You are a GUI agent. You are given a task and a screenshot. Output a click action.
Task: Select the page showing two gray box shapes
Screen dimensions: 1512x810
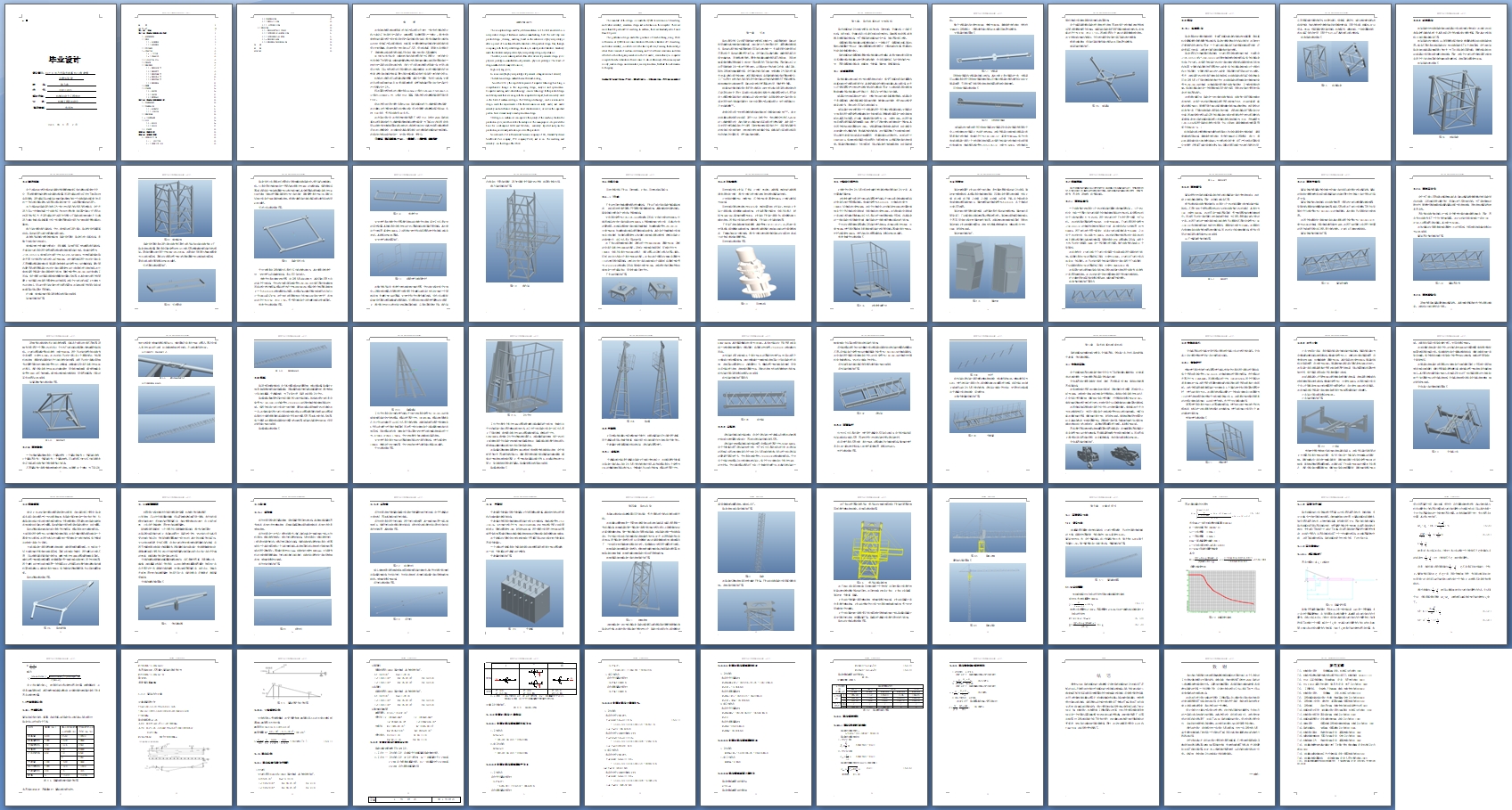(x=988, y=243)
